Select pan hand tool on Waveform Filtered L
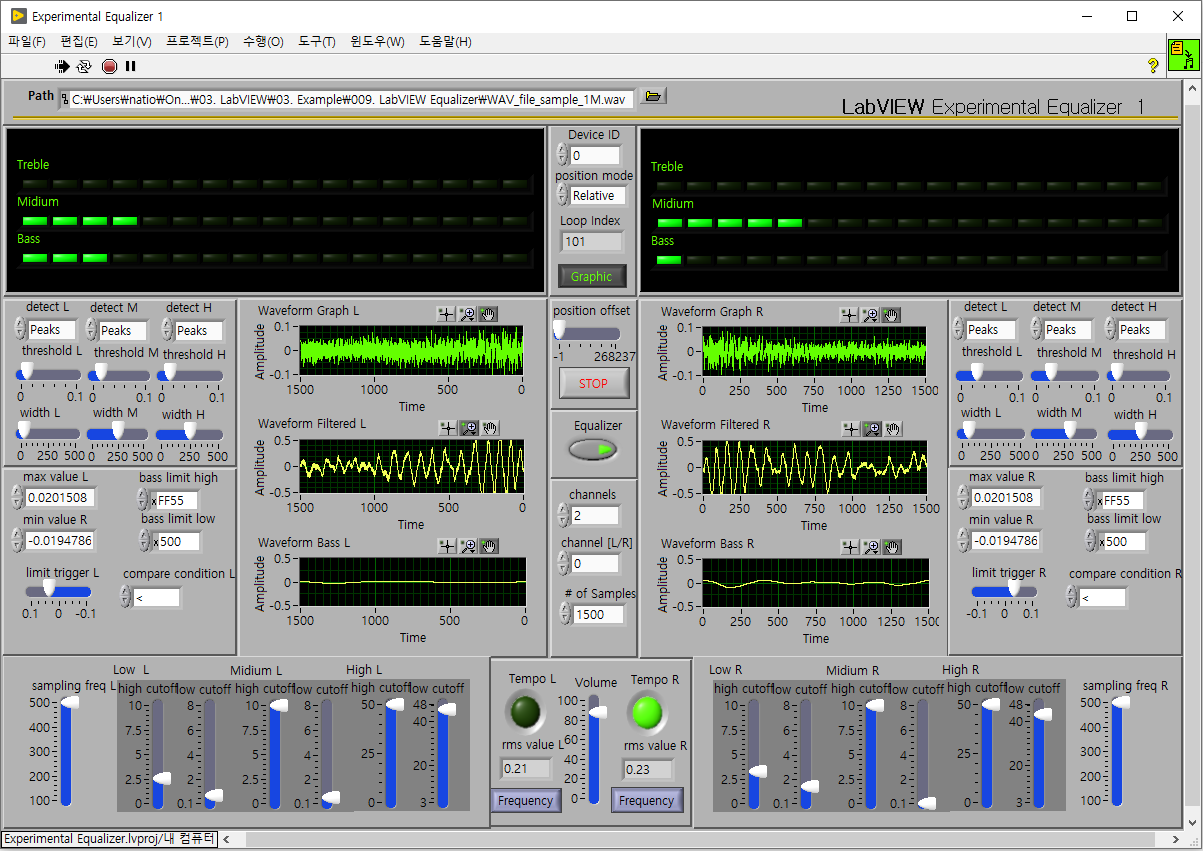Image resolution: width=1203 pixels, height=851 pixels. pos(490,427)
